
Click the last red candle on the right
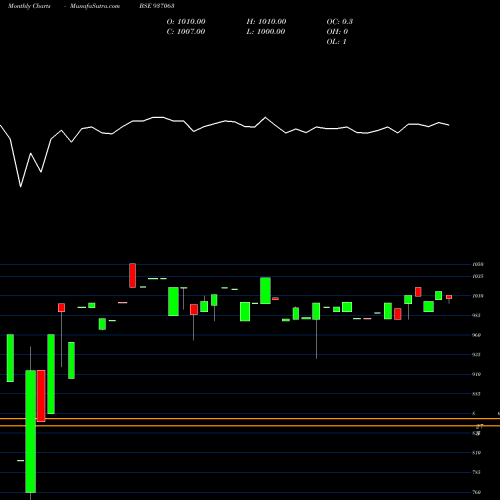[449, 297]
